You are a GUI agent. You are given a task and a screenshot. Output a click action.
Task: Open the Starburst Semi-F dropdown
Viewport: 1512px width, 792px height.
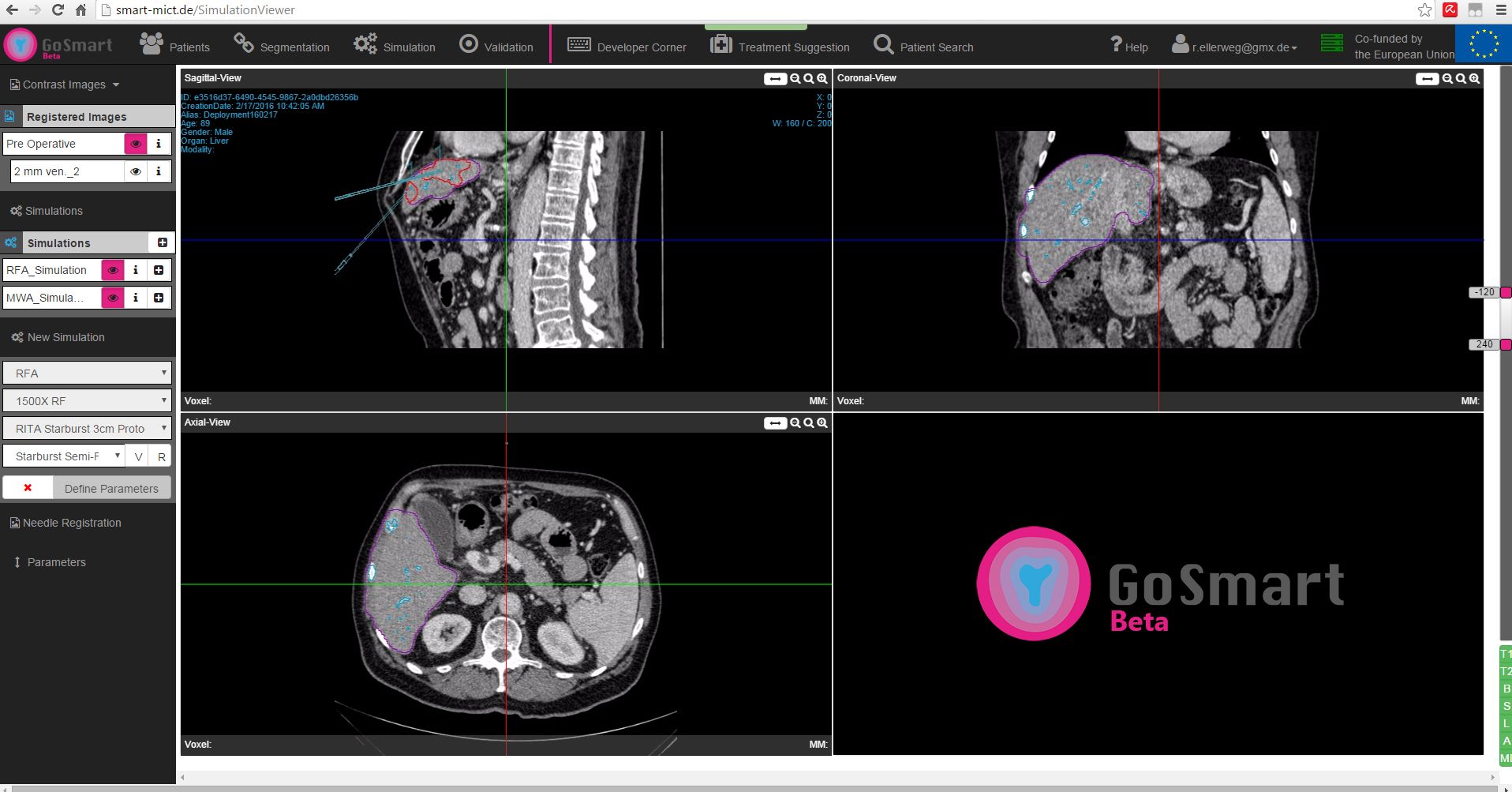point(64,456)
